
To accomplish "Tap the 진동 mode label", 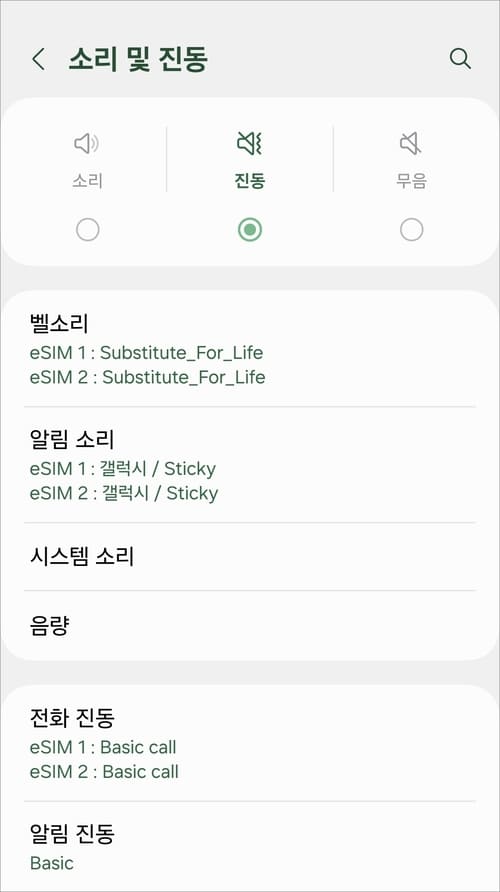I will tap(250, 181).
